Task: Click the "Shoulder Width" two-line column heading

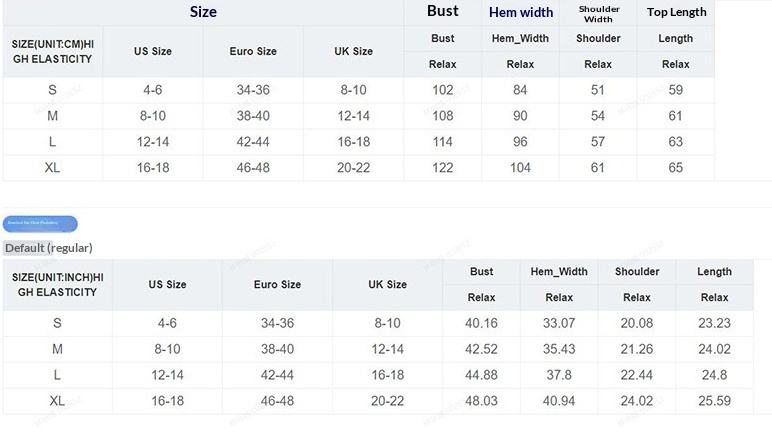Action: pyautogui.click(x=598, y=13)
